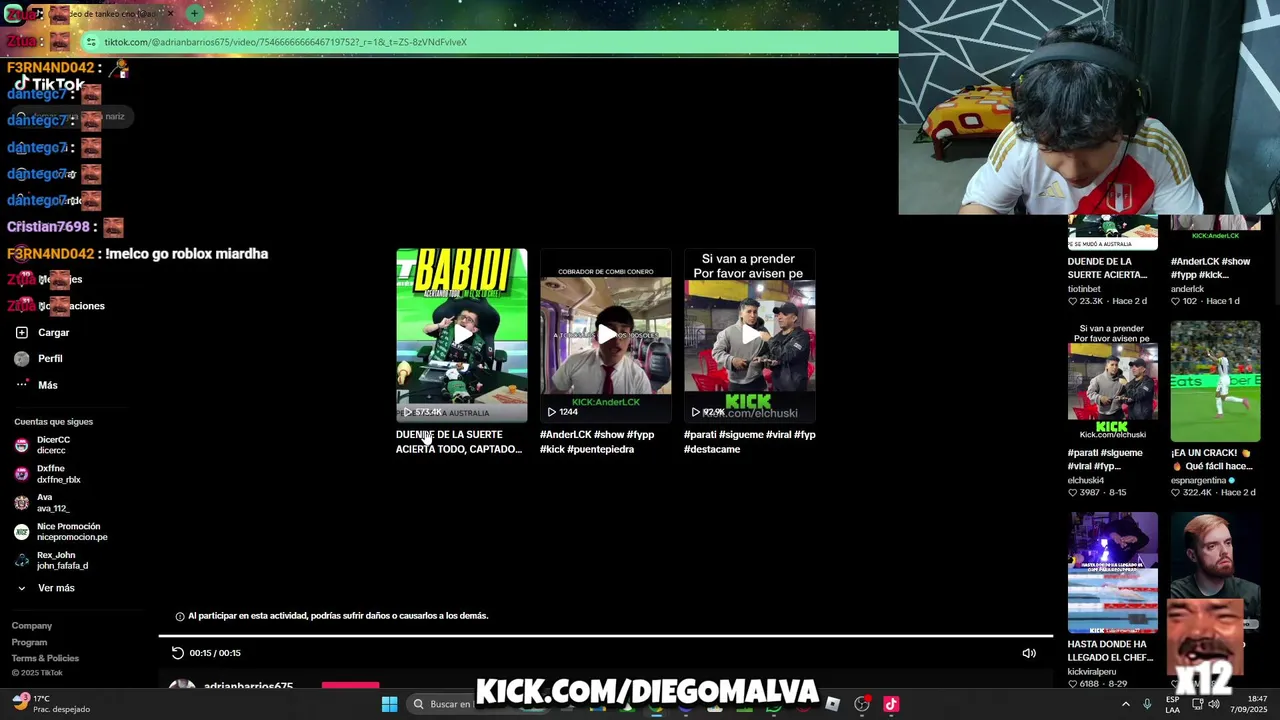1280x720 pixels.
Task: Open a new browser tab with plus
Action: coord(194,14)
